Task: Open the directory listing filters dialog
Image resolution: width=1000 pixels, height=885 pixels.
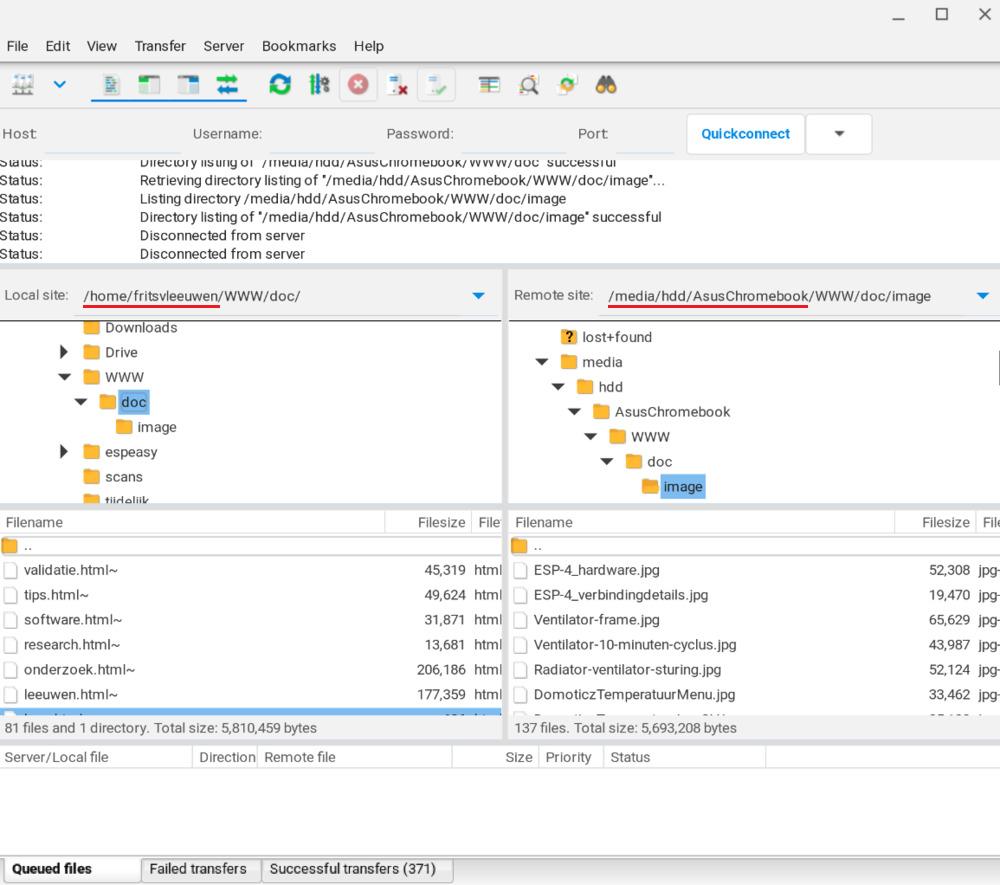Action: click(x=489, y=85)
